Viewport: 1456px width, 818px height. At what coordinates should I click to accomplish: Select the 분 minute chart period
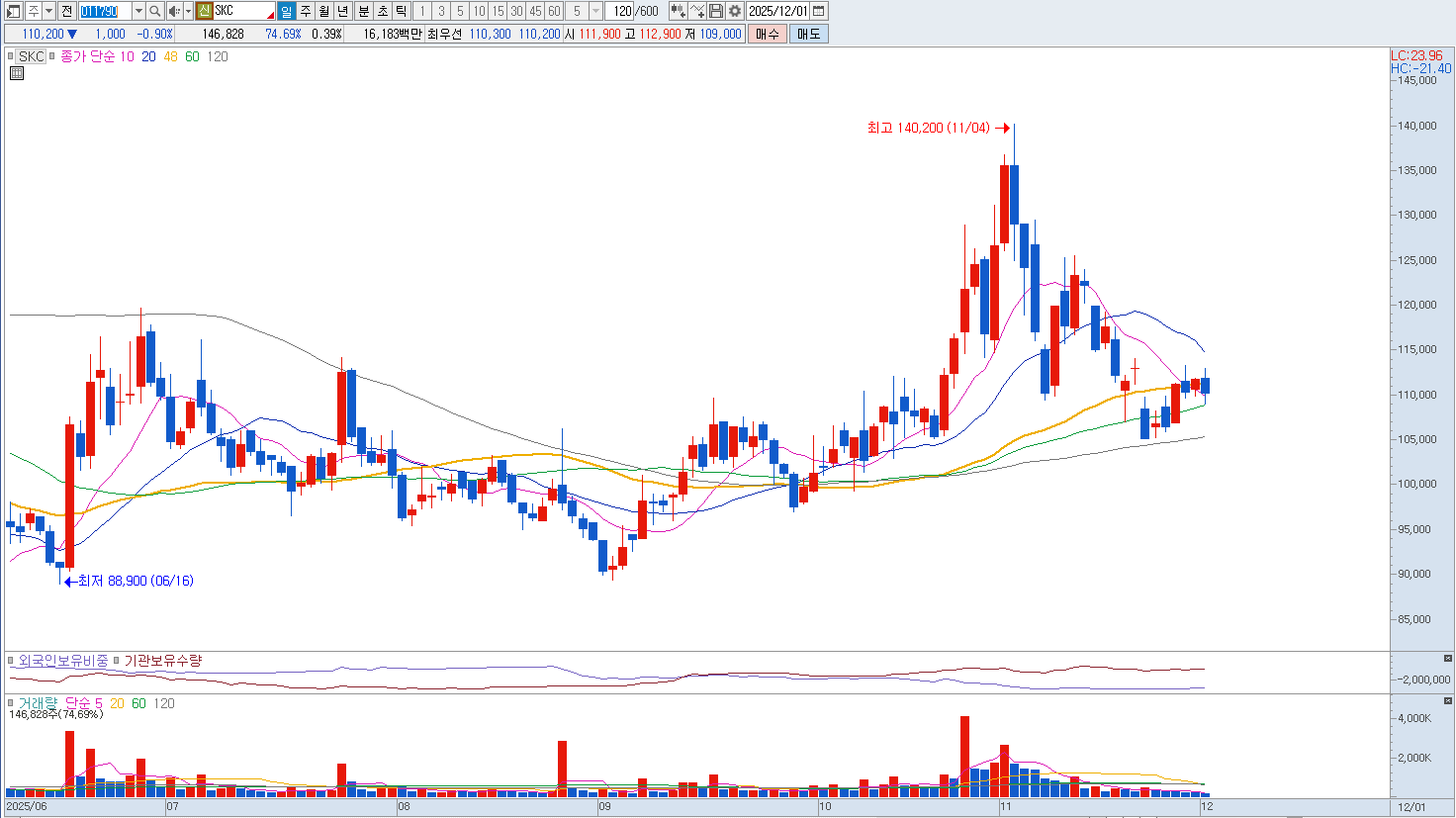(x=363, y=11)
